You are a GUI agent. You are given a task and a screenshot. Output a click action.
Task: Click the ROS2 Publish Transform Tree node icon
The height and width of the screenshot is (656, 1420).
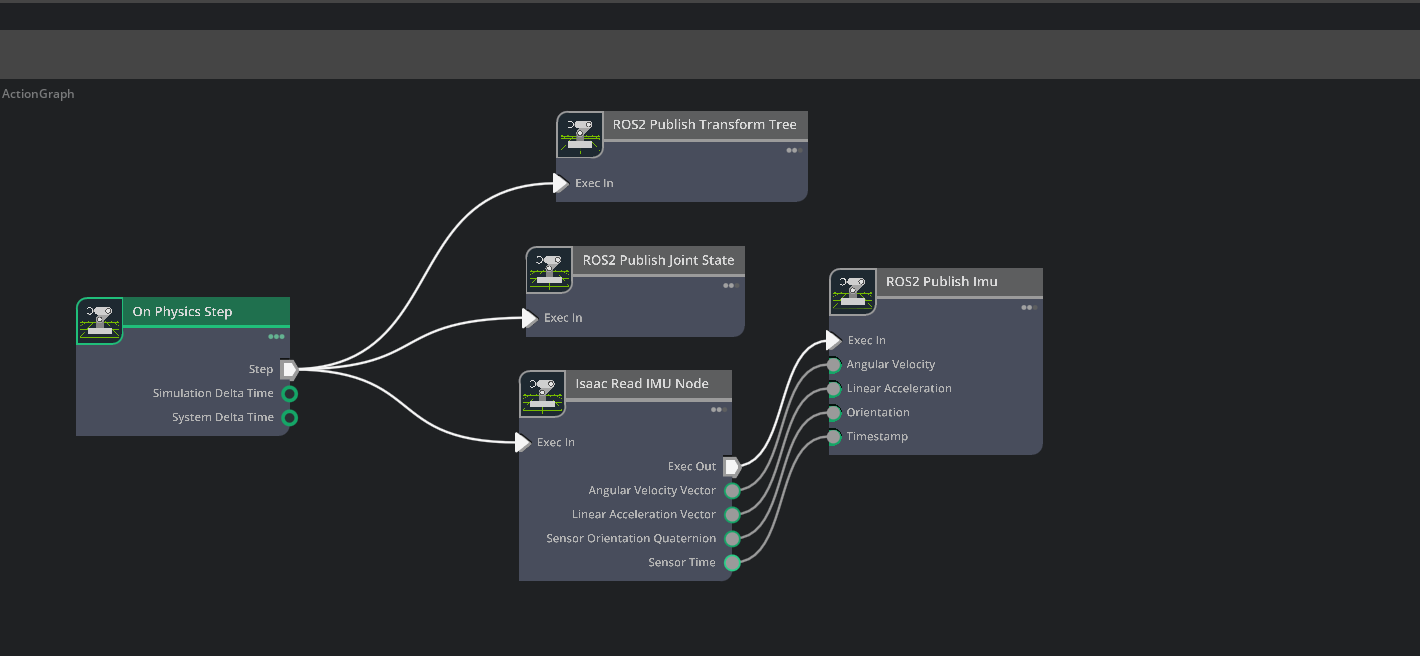click(x=580, y=135)
